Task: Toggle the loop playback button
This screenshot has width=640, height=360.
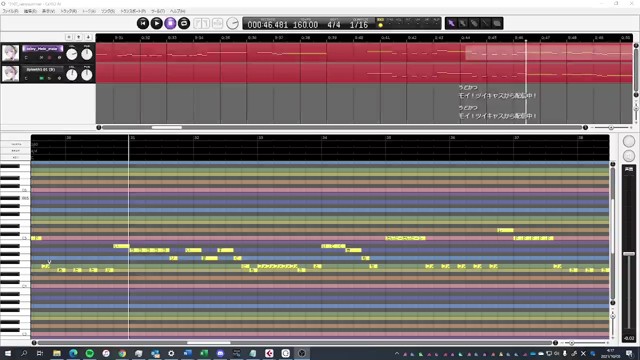Action: [x=184, y=23]
